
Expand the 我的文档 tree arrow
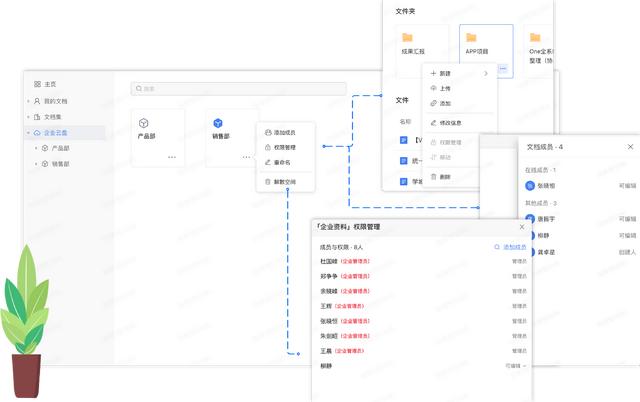click(28, 101)
